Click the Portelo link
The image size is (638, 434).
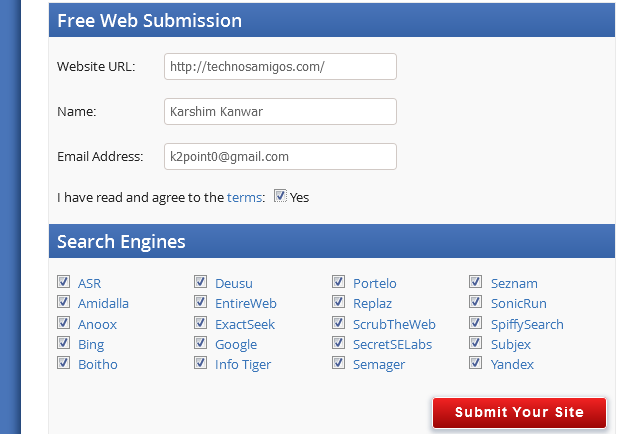375,283
